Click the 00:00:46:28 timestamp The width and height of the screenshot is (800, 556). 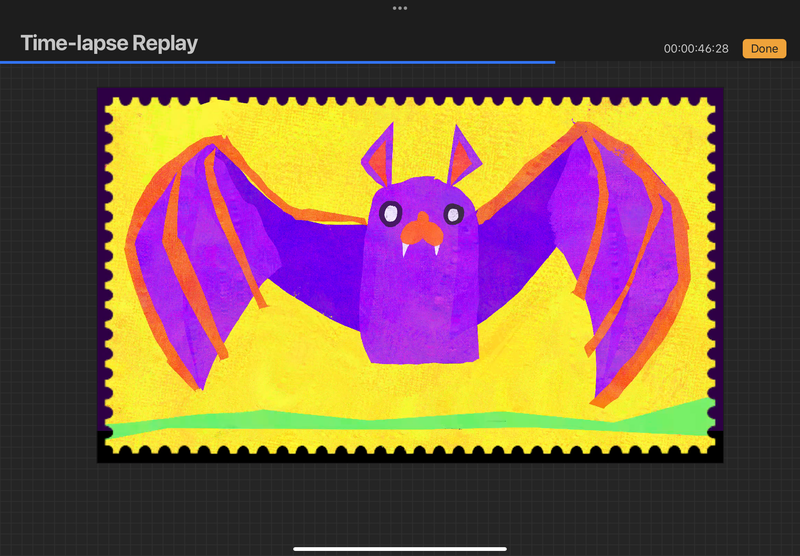point(696,49)
